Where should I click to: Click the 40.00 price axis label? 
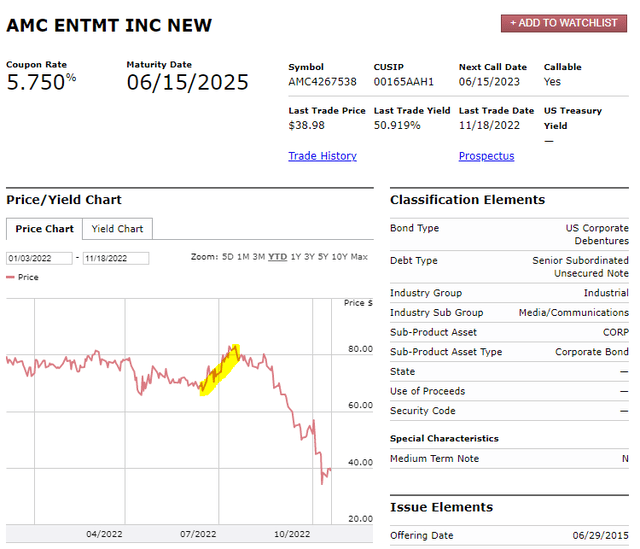coord(360,462)
